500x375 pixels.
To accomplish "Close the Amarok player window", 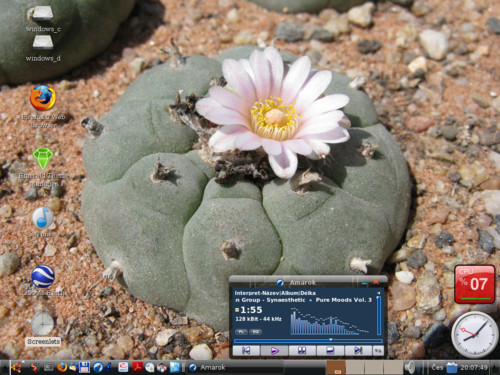I will point(376,282).
